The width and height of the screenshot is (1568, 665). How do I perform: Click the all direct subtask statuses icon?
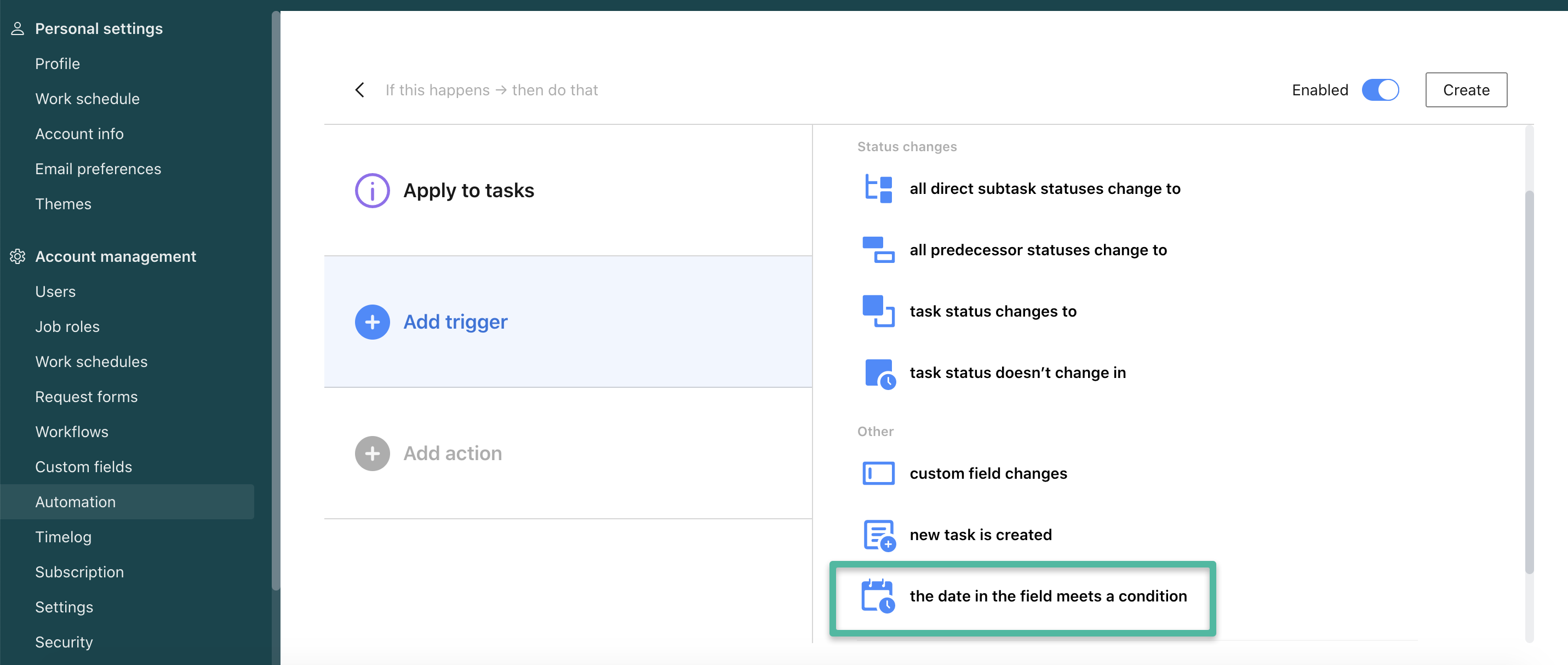point(878,188)
